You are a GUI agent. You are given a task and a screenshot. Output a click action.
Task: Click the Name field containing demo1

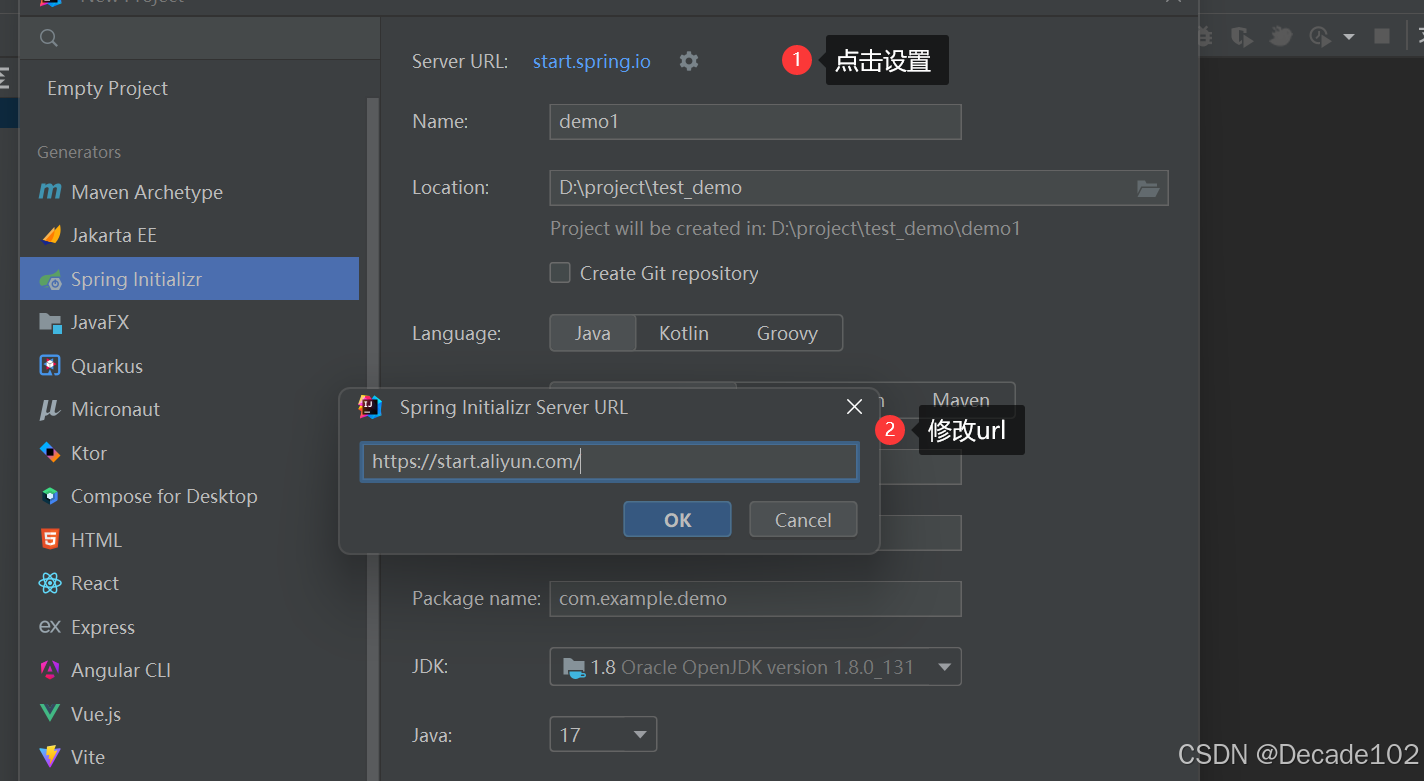(x=755, y=121)
